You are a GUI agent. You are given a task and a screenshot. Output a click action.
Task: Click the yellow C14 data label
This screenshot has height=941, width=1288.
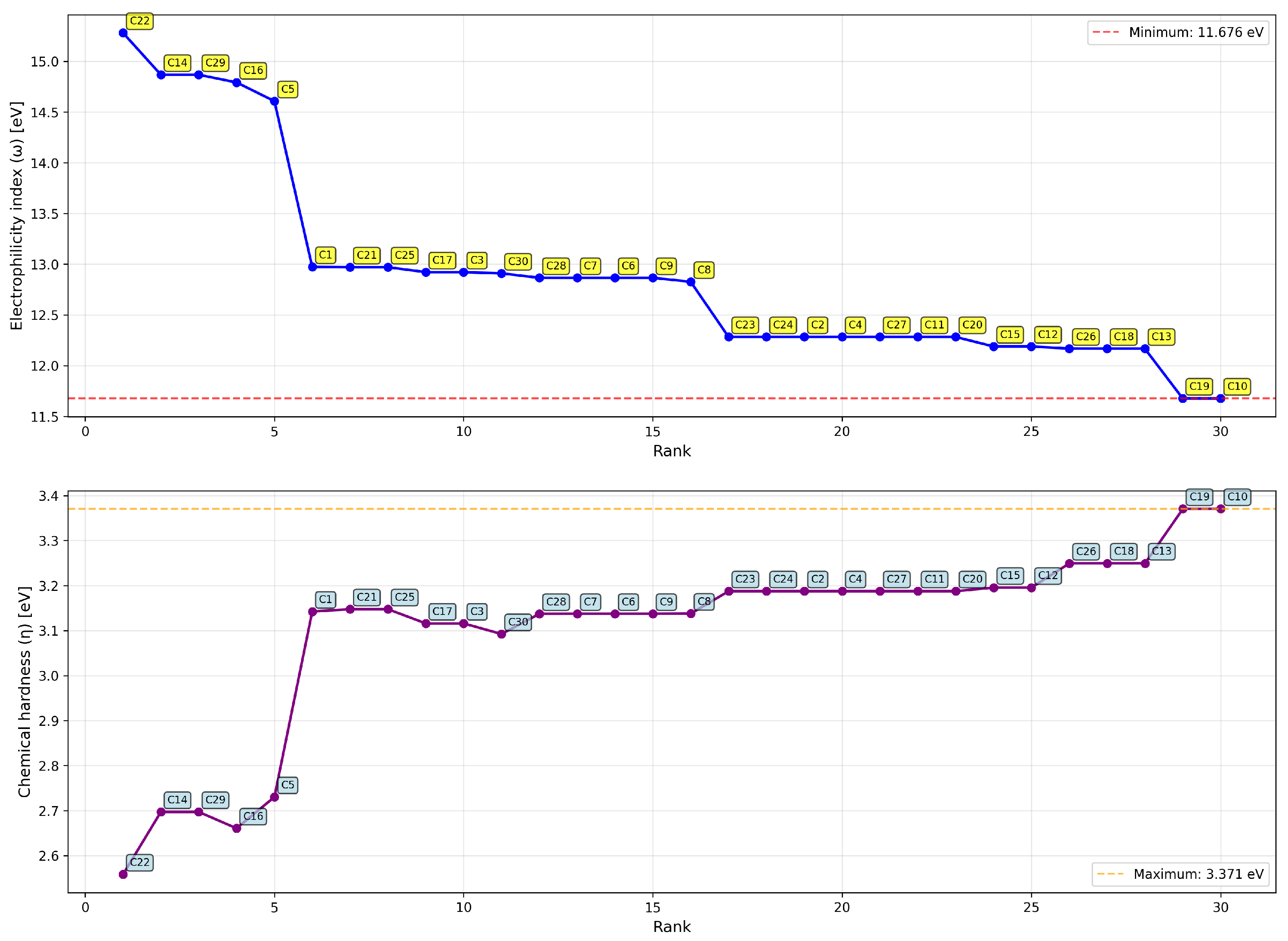177,63
